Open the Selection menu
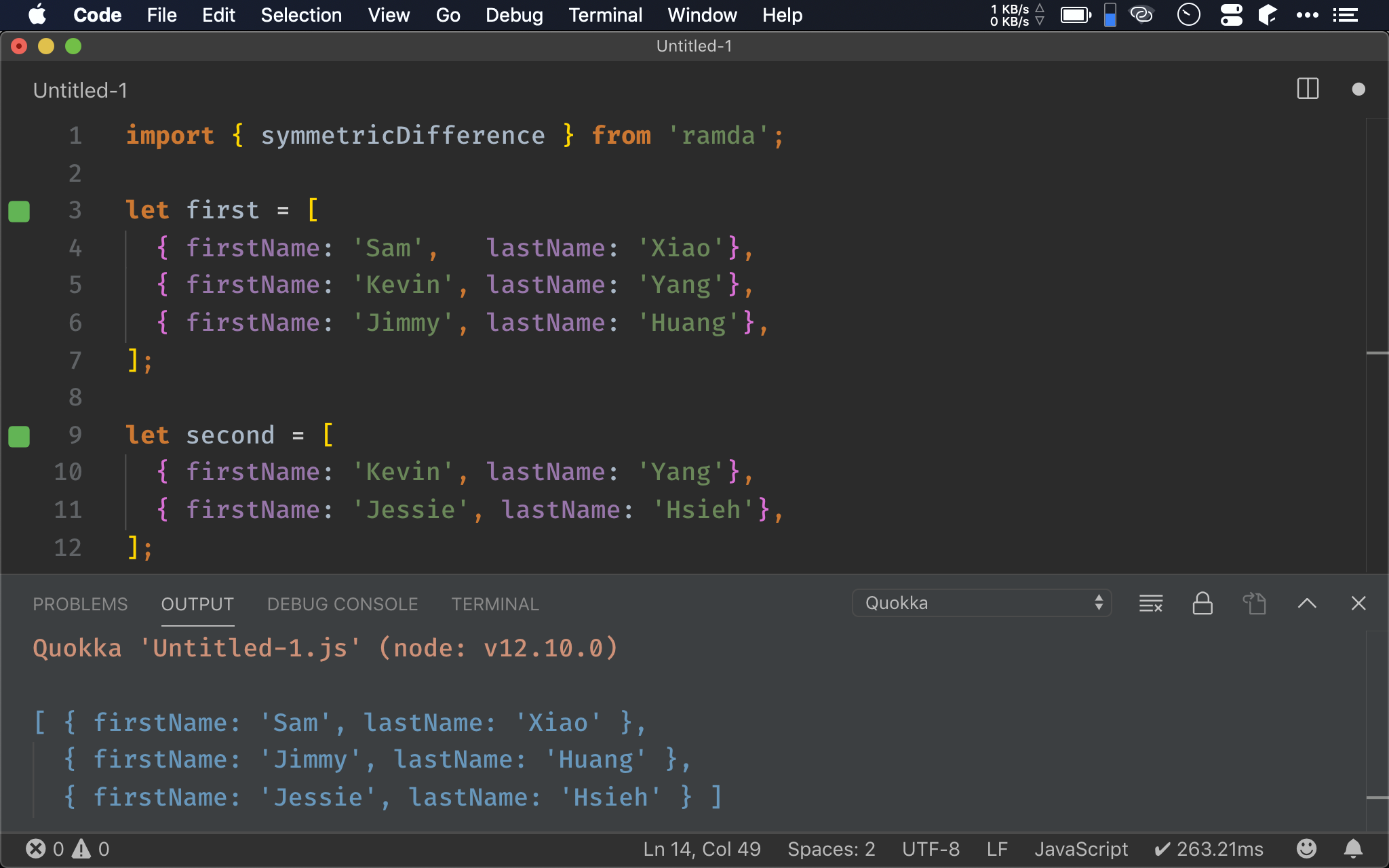 [x=301, y=15]
